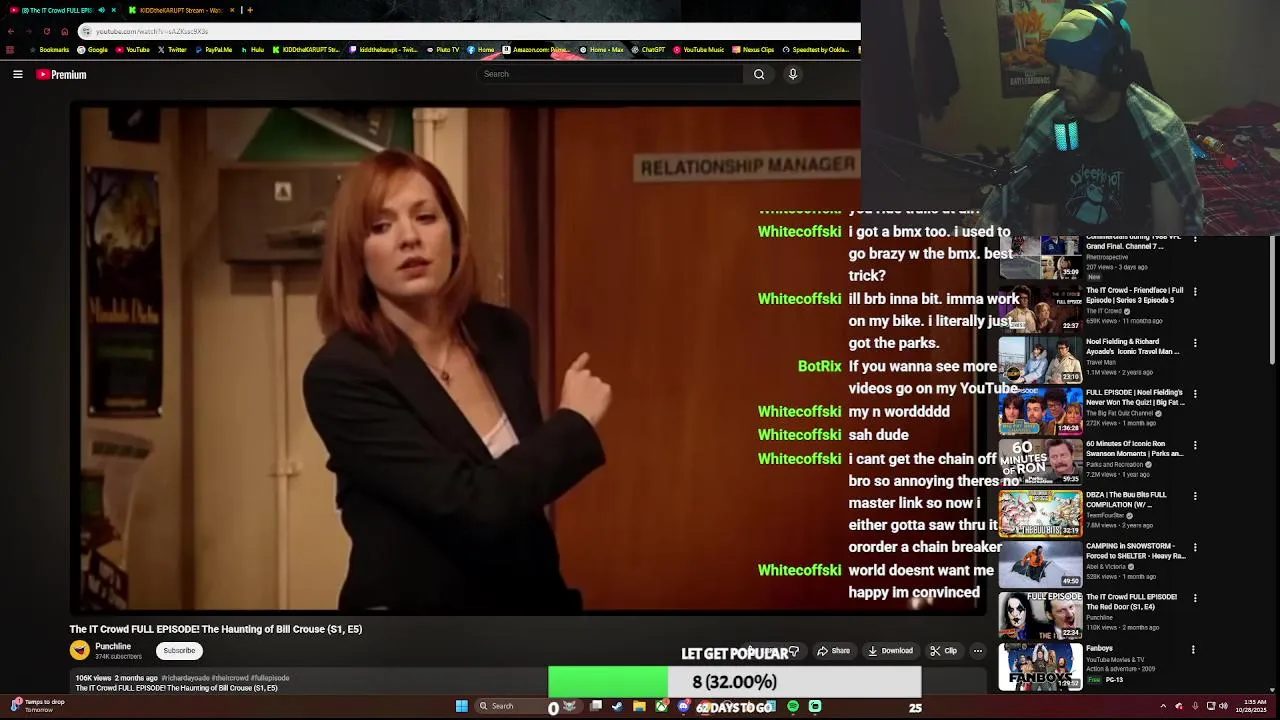Image resolution: width=1280 pixels, height=720 pixels.
Task: Open options for the Ron Swanson Moments video
Action: (1194, 445)
